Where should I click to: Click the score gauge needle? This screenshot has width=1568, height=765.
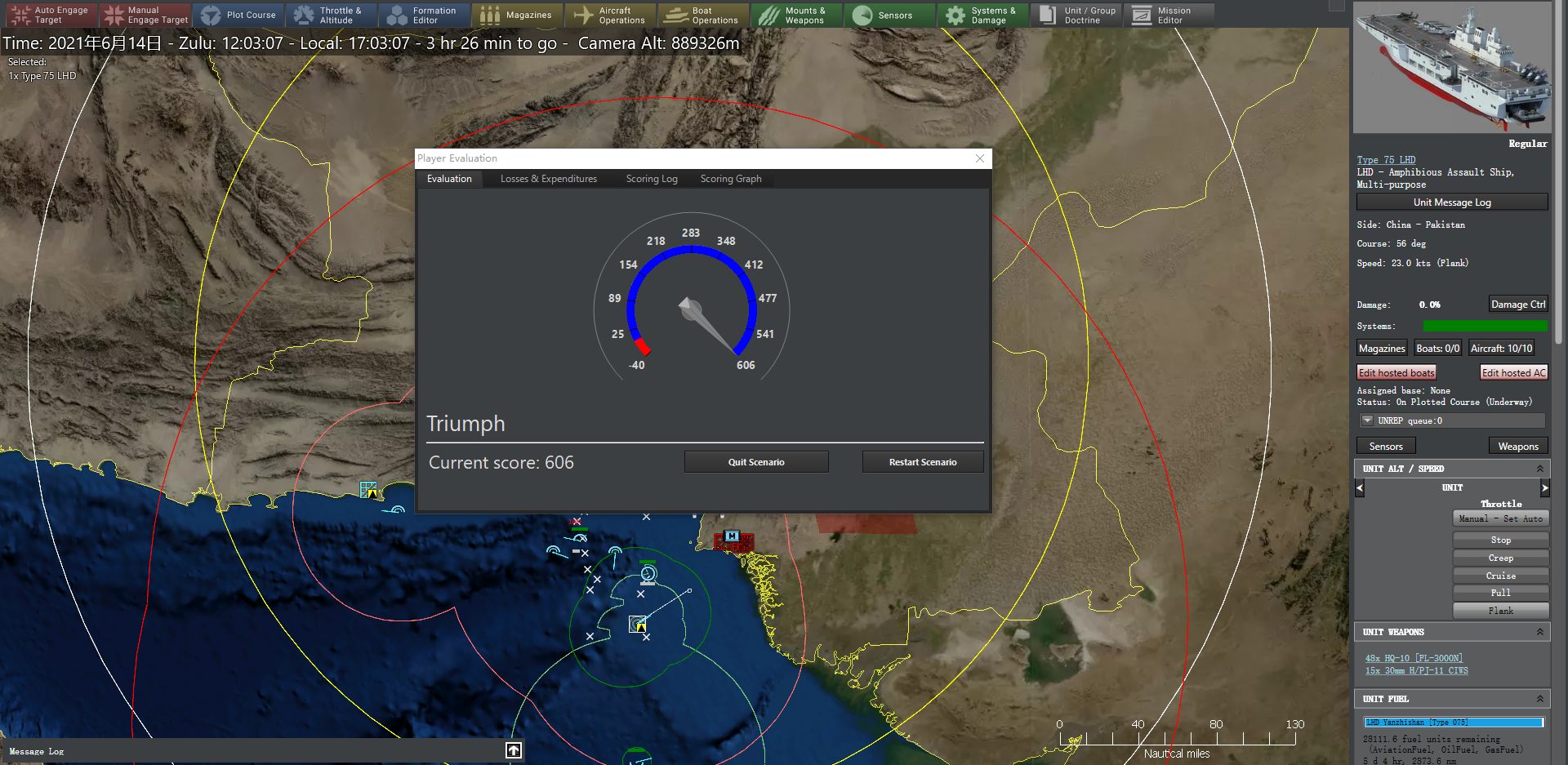point(707,325)
